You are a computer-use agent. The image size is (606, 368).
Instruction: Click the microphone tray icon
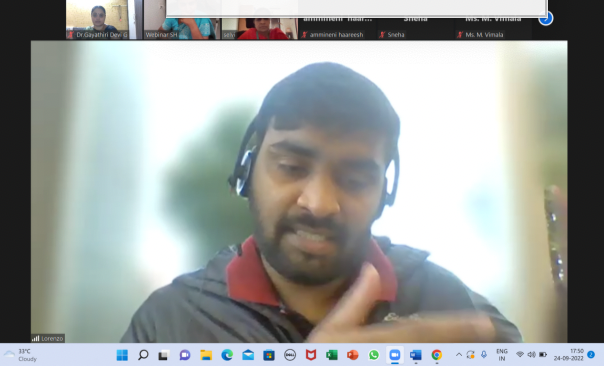coord(484,355)
